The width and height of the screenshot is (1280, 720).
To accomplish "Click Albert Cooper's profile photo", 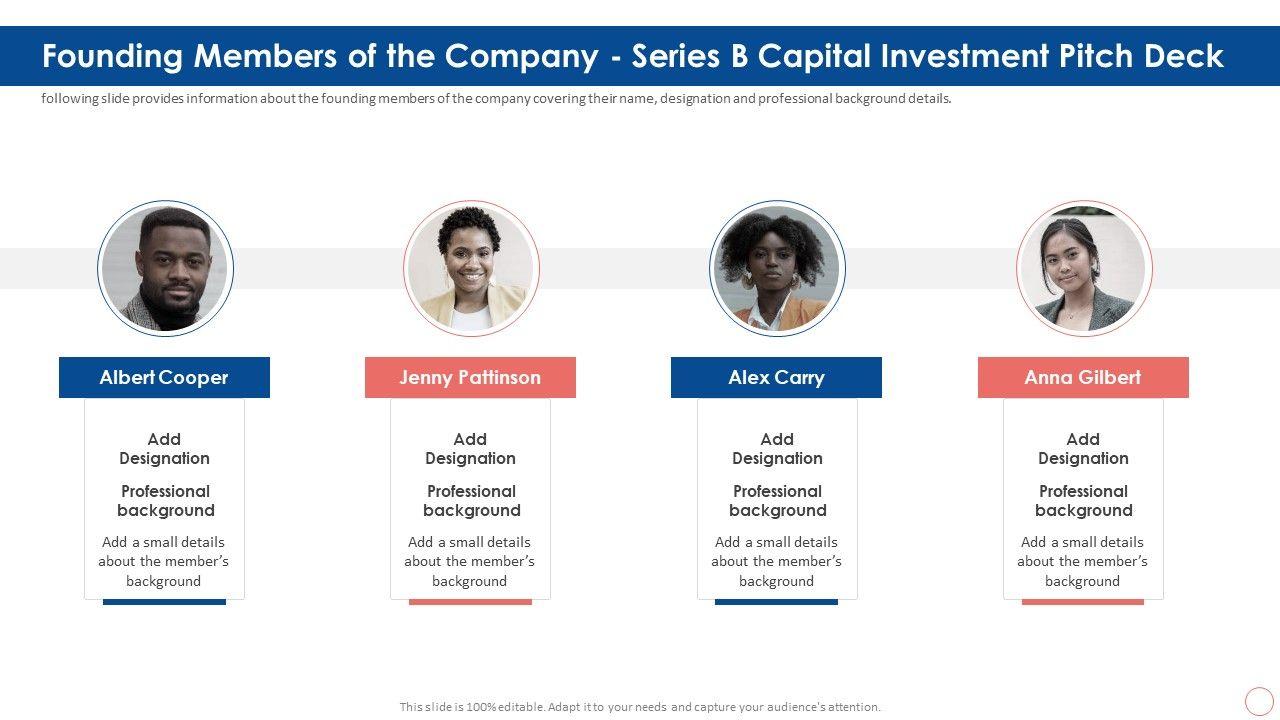I will click(165, 268).
